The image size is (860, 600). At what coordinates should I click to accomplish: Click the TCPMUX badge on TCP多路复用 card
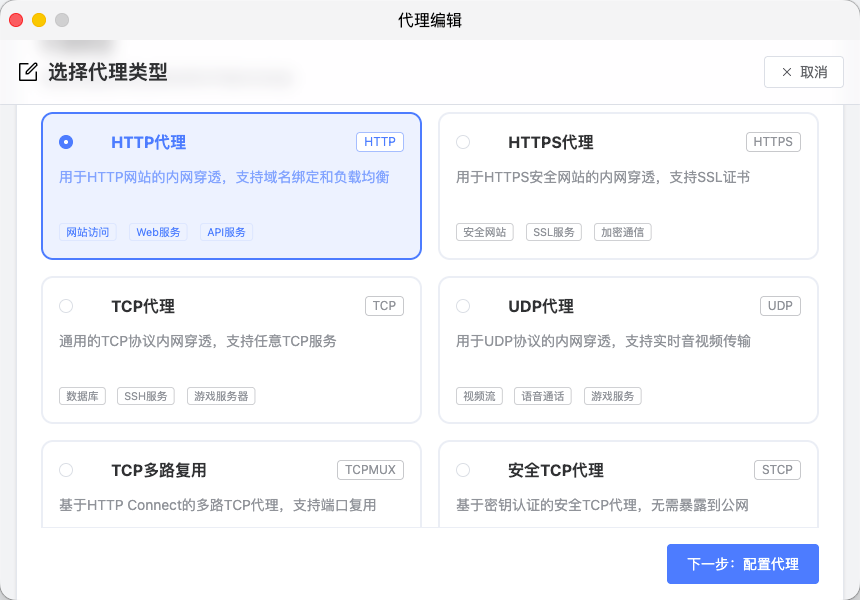click(371, 469)
